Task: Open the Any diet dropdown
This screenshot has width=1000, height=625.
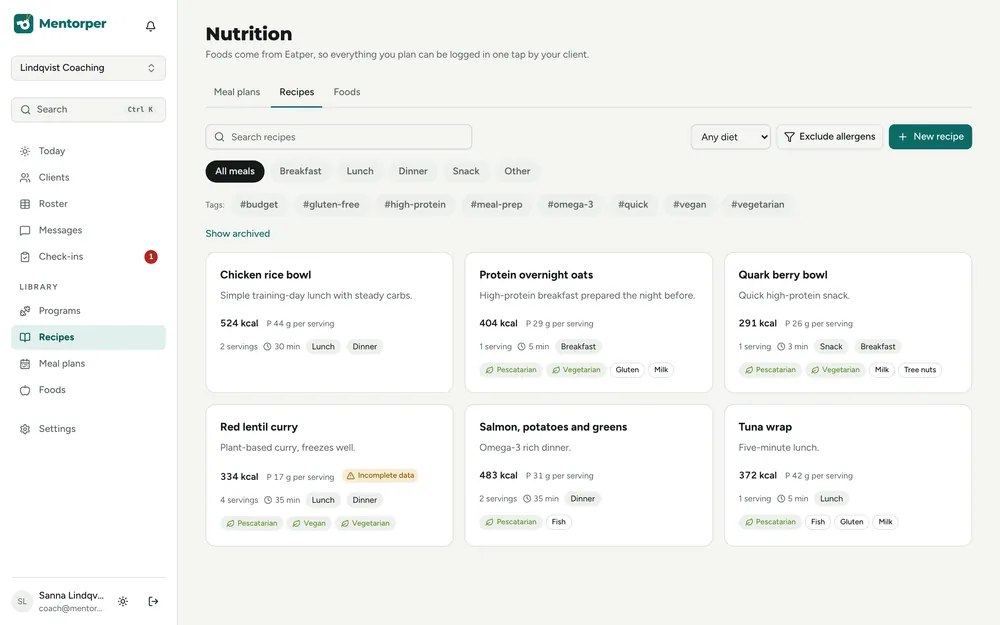Action: pyautogui.click(x=730, y=137)
